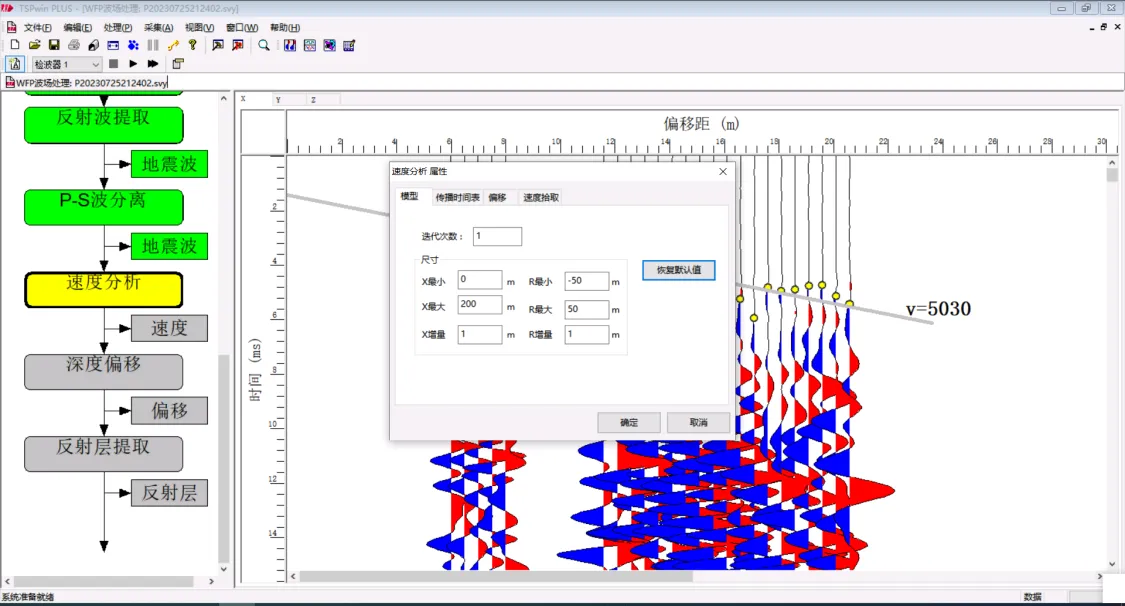Click the 反射层提取 flowchart step
The width and height of the screenshot is (1125, 606).
[x=103, y=454]
